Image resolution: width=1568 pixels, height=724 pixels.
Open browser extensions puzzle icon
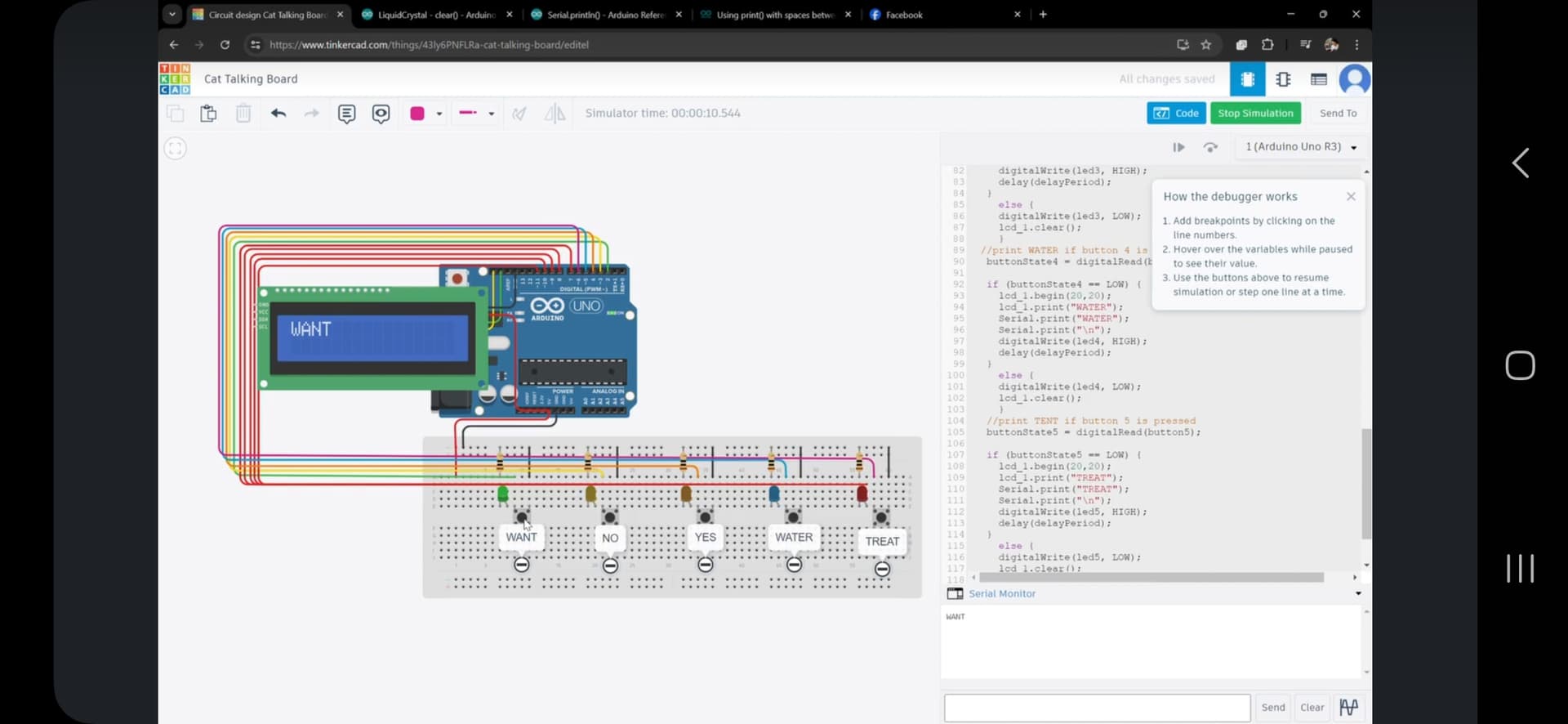[1267, 45]
